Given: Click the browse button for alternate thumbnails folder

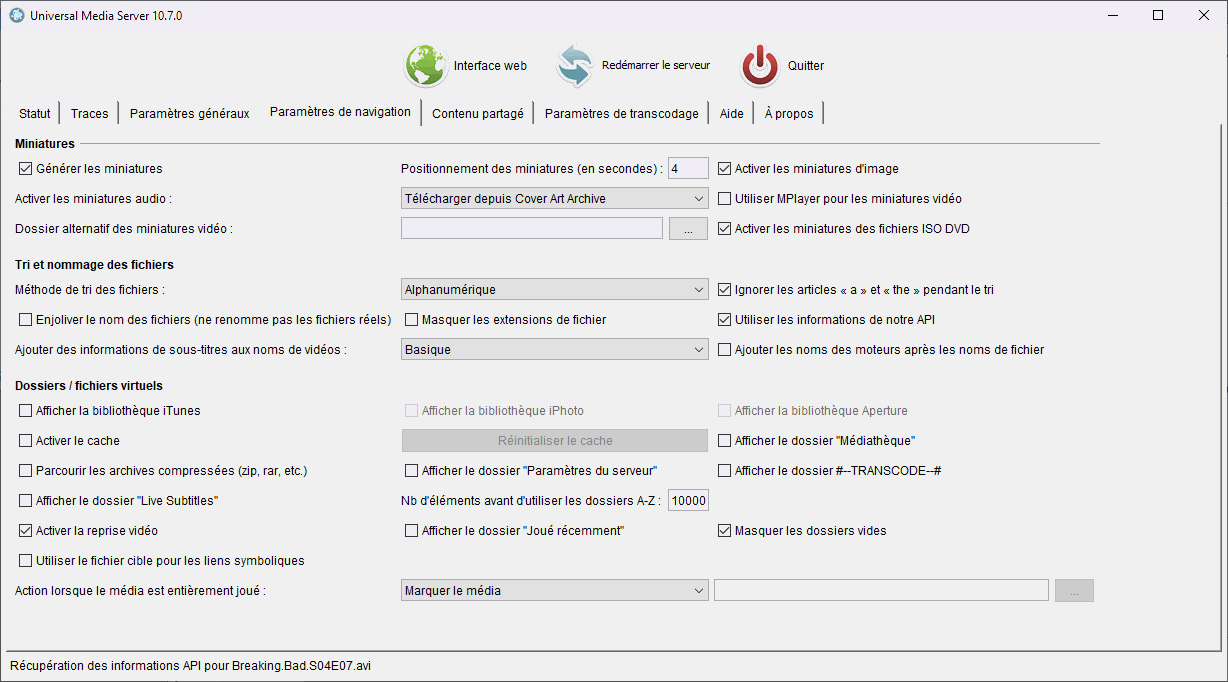Looking at the screenshot, I should tap(688, 229).
